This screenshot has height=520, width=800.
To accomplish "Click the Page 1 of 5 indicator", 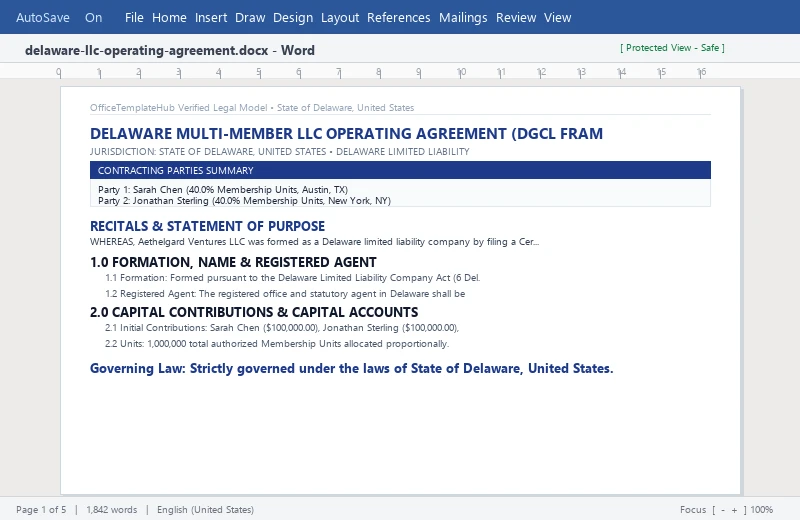I will 41,509.
